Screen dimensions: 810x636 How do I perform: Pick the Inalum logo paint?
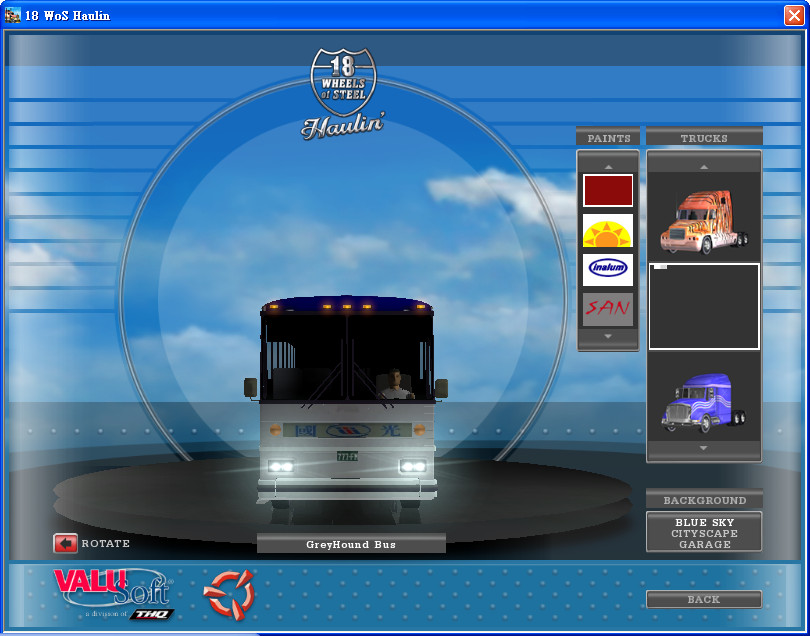coord(608,269)
